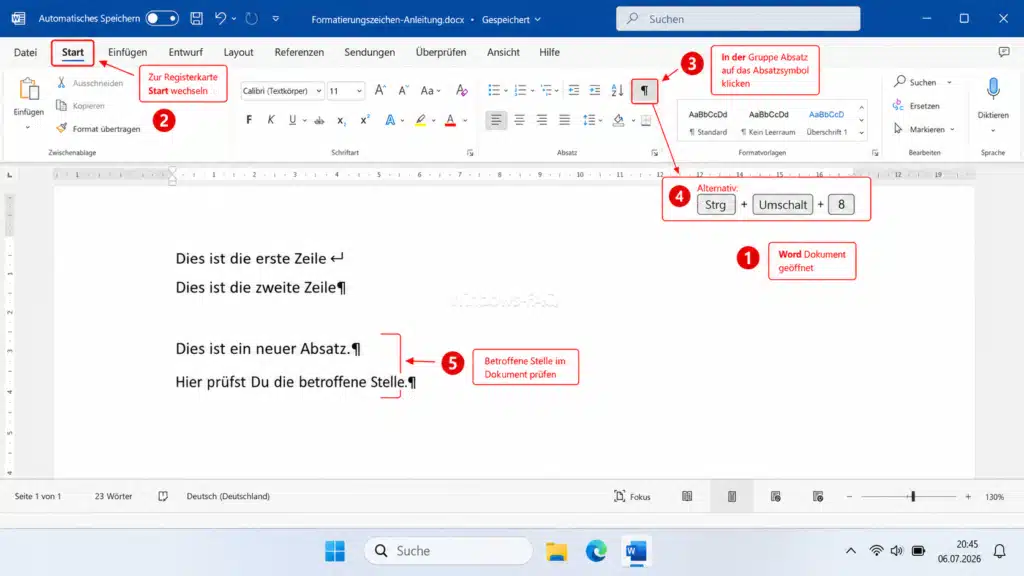Toggle subscript x₂ formatting
Screen dimensions: 1024x576
(341, 120)
